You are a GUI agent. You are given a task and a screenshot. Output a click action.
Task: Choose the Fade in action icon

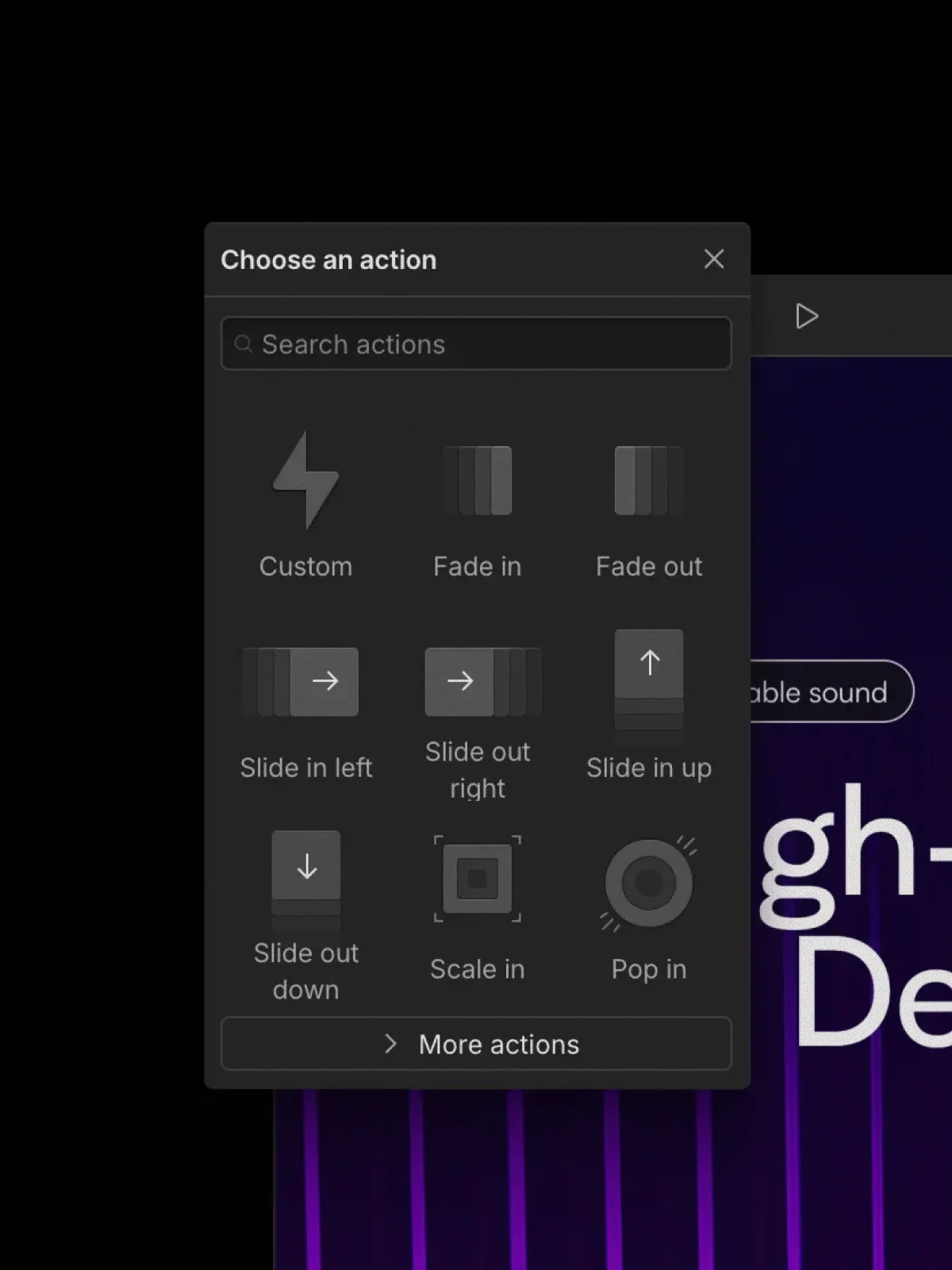pyautogui.click(x=478, y=480)
